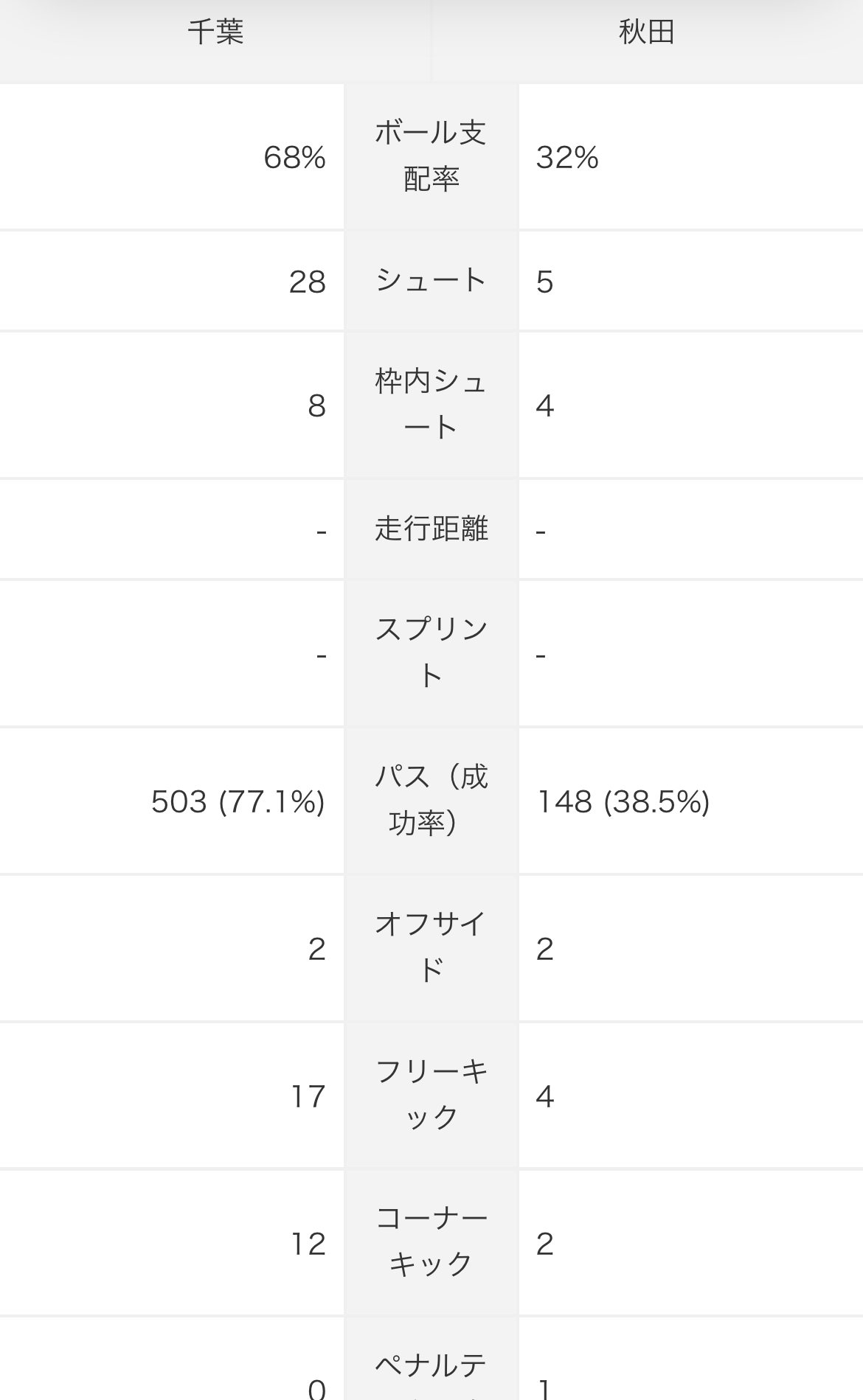Click the フリーキック row label
Screen dimensions: 863x1400
pyautogui.click(x=431, y=1095)
